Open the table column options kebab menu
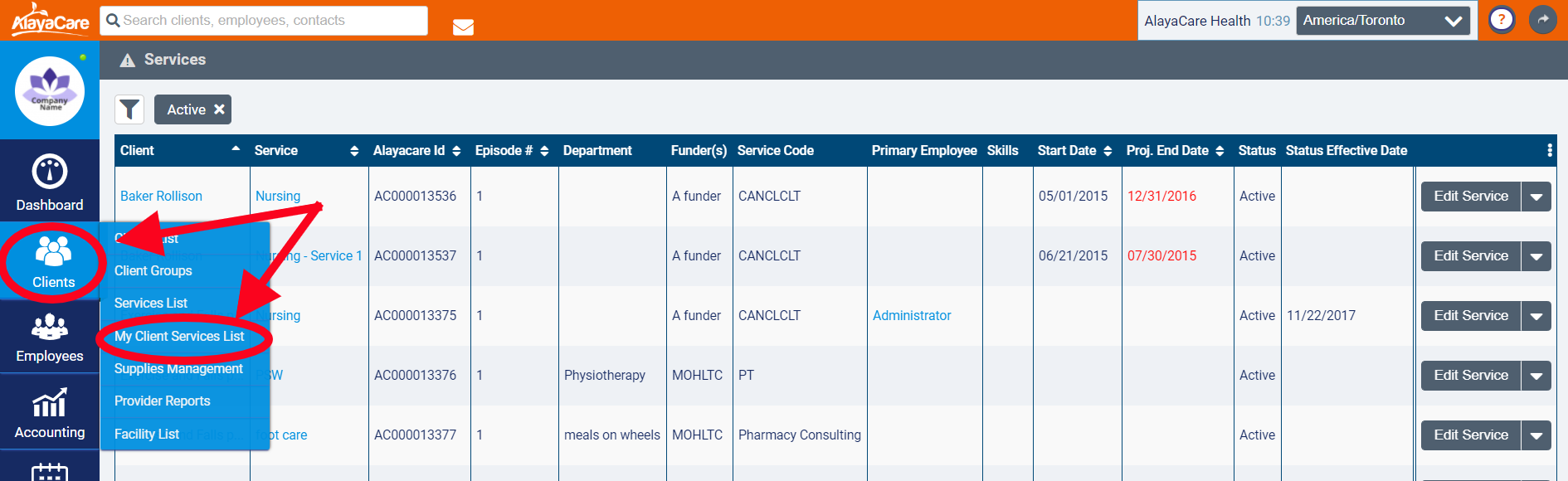1568x481 pixels. pos(1549,150)
